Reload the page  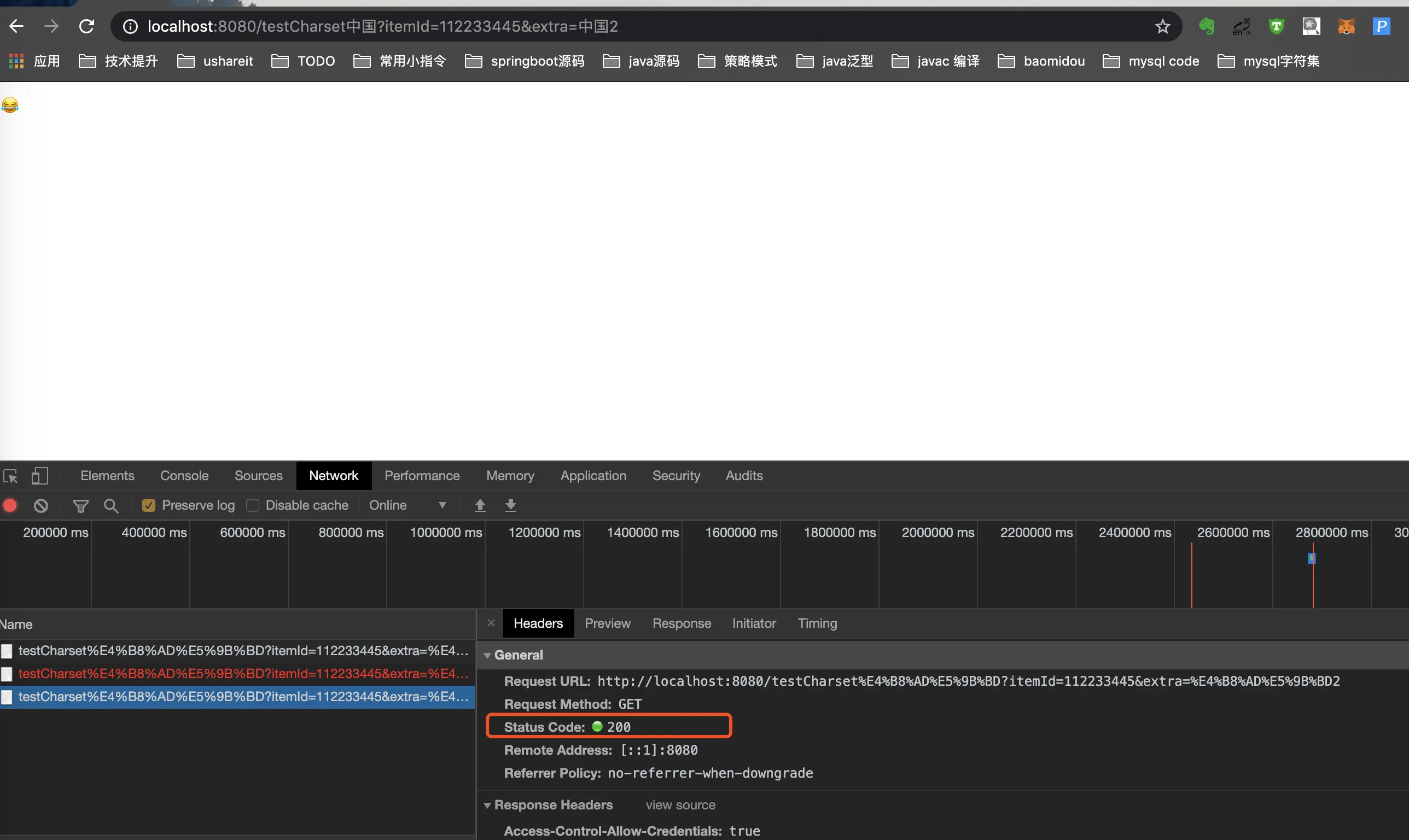click(86, 26)
